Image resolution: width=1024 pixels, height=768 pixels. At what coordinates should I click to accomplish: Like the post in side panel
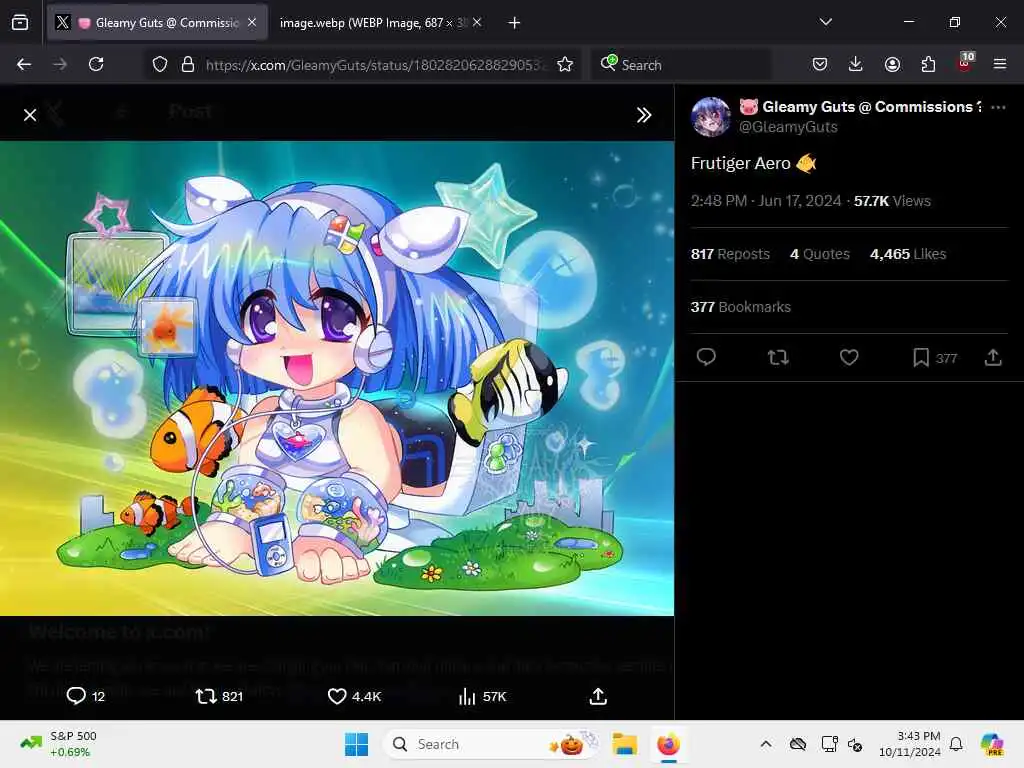(x=849, y=357)
